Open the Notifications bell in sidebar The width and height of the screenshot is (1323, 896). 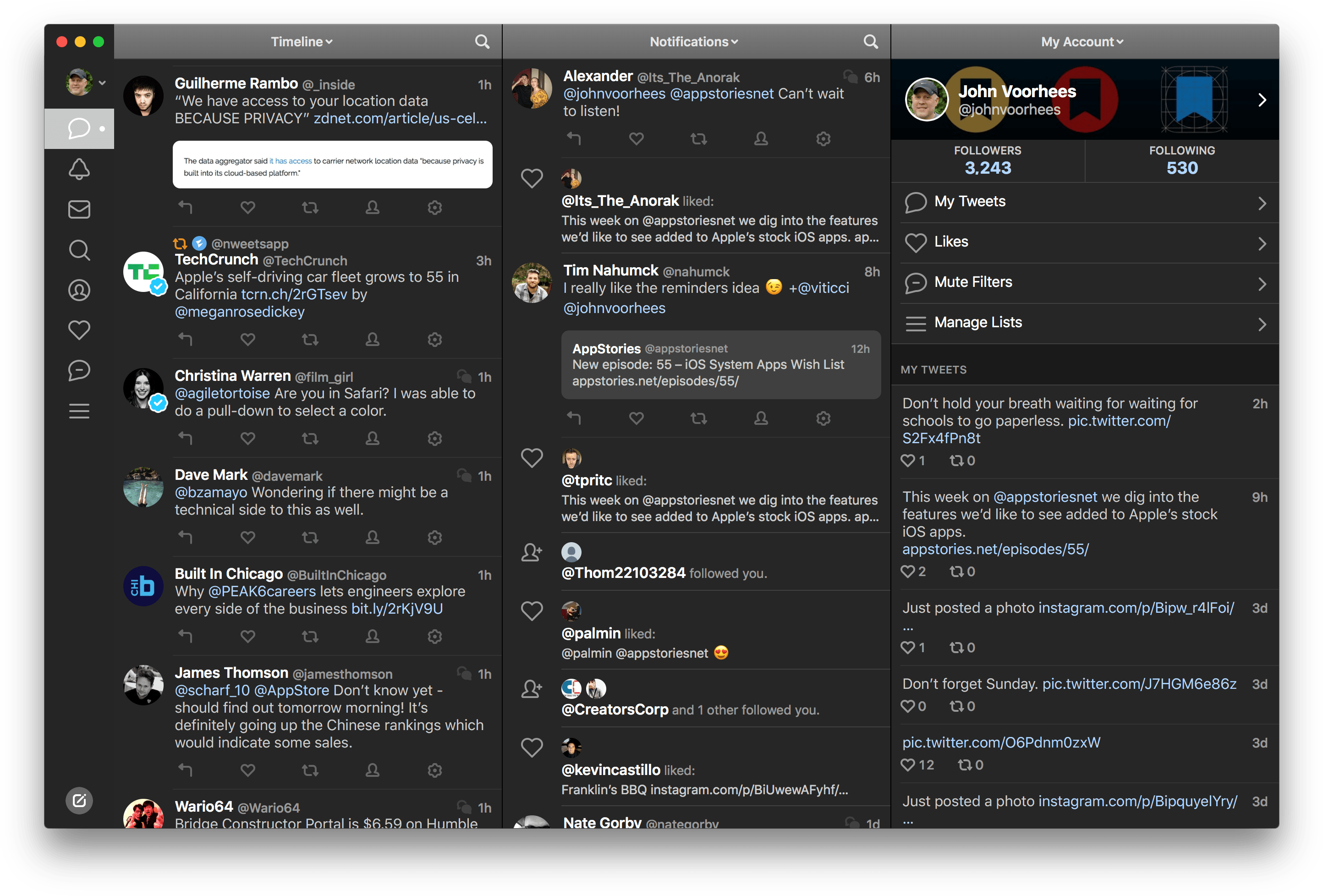79,169
